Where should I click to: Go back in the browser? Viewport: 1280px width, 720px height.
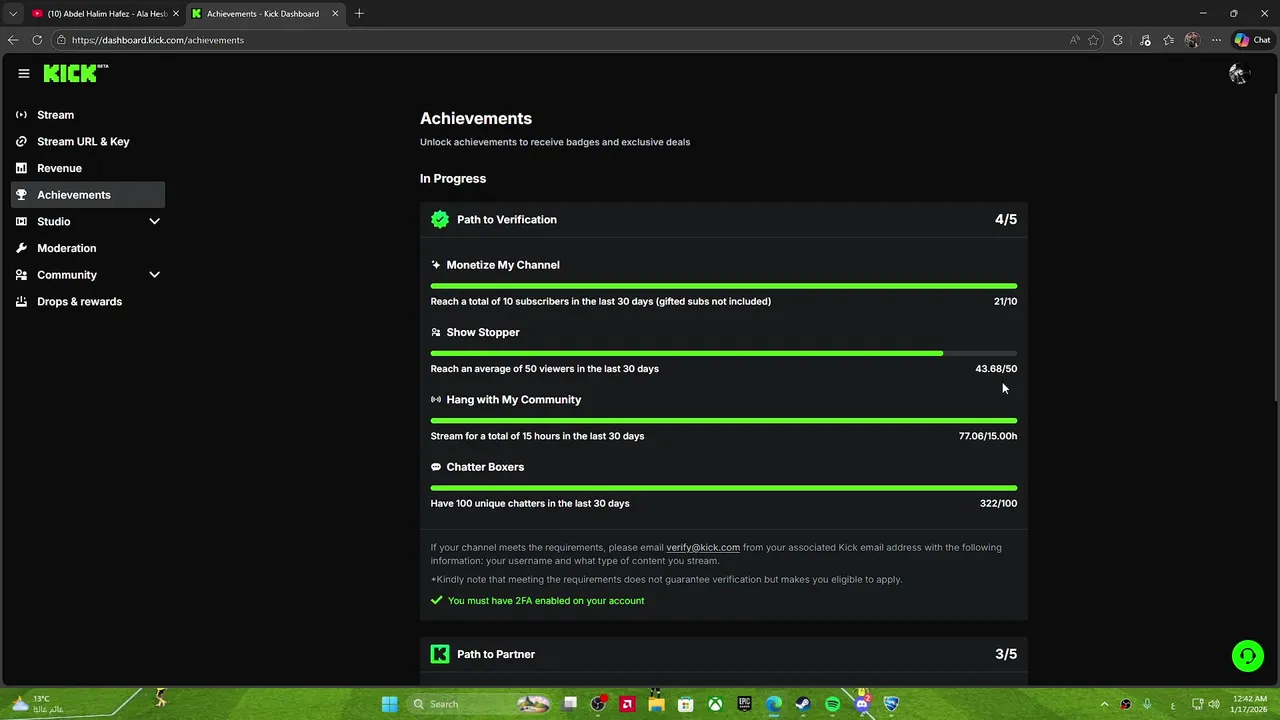[x=13, y=40]
